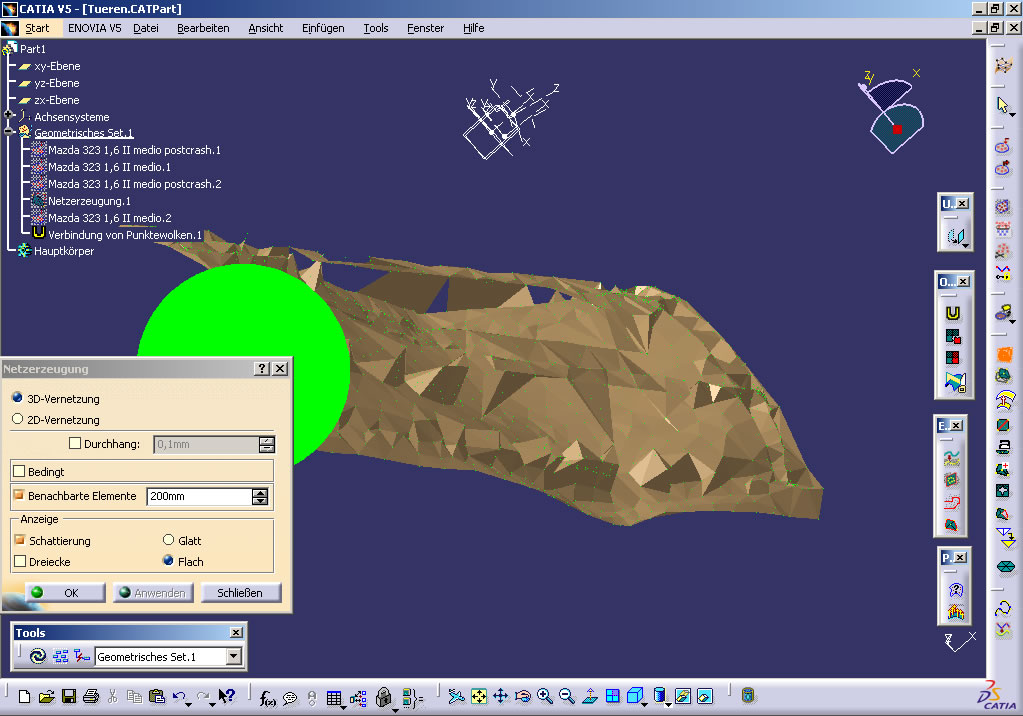Open the Einfügen menu
The image size is (1023, 716).
click(x=323, y=28)
